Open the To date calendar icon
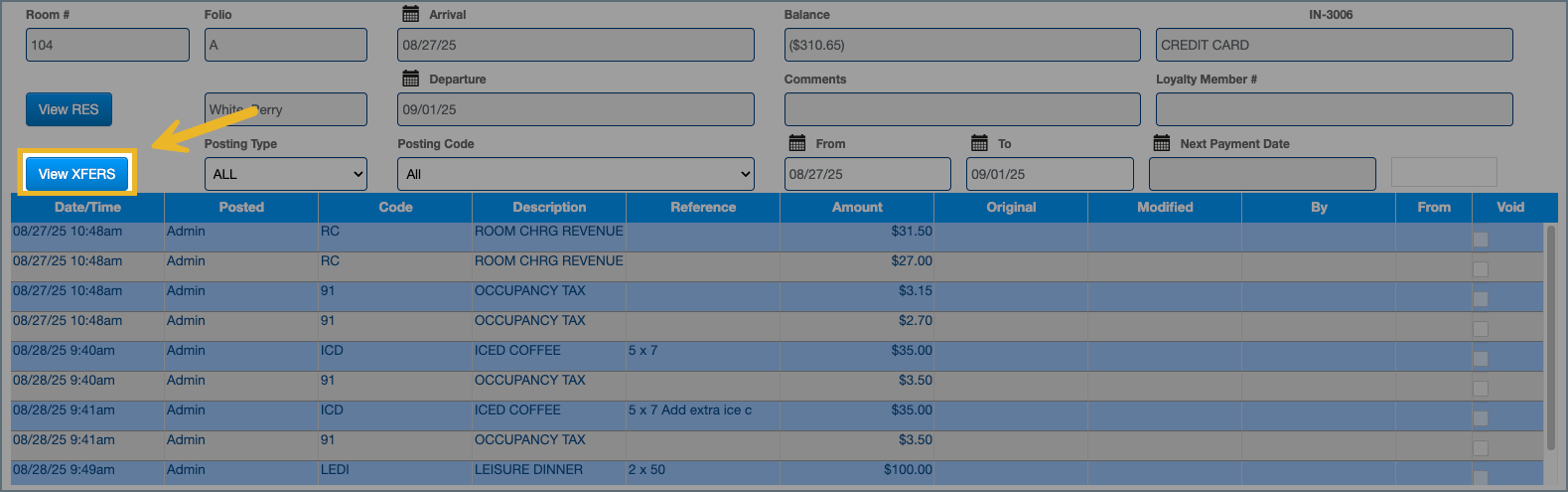The width and height of the screenshot is (1568, 492). click(x=979, y=143)
